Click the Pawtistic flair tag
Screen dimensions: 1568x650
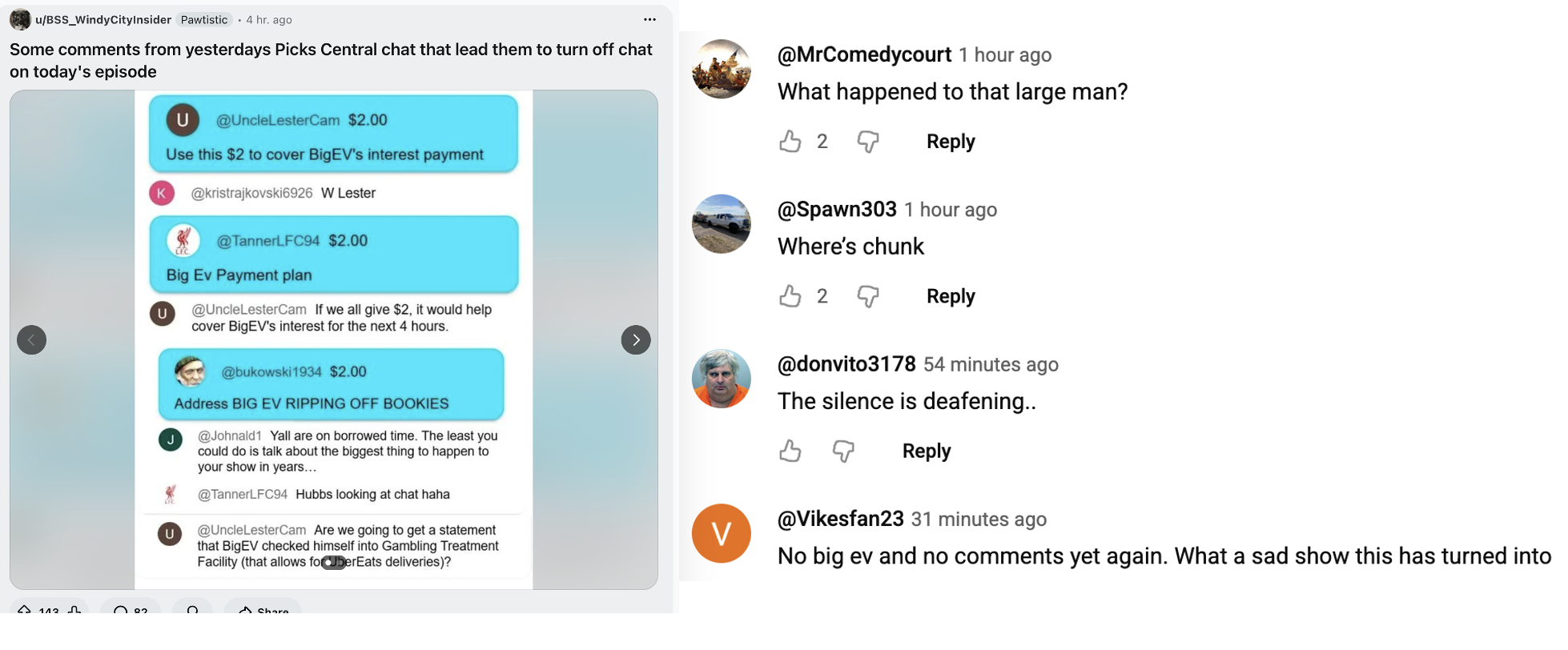tap(203, 19)
